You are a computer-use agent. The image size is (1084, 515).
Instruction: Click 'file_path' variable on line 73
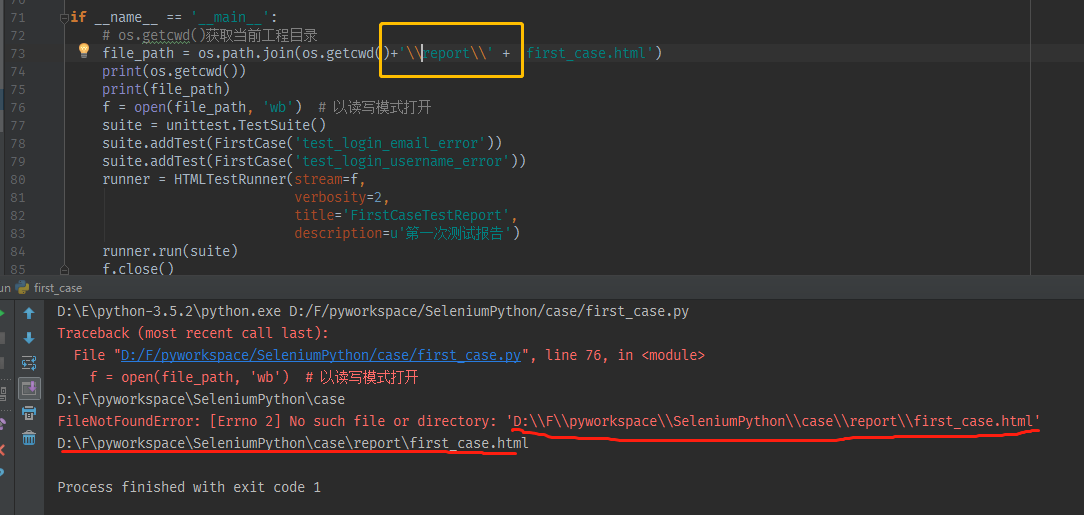pos(138,53)
